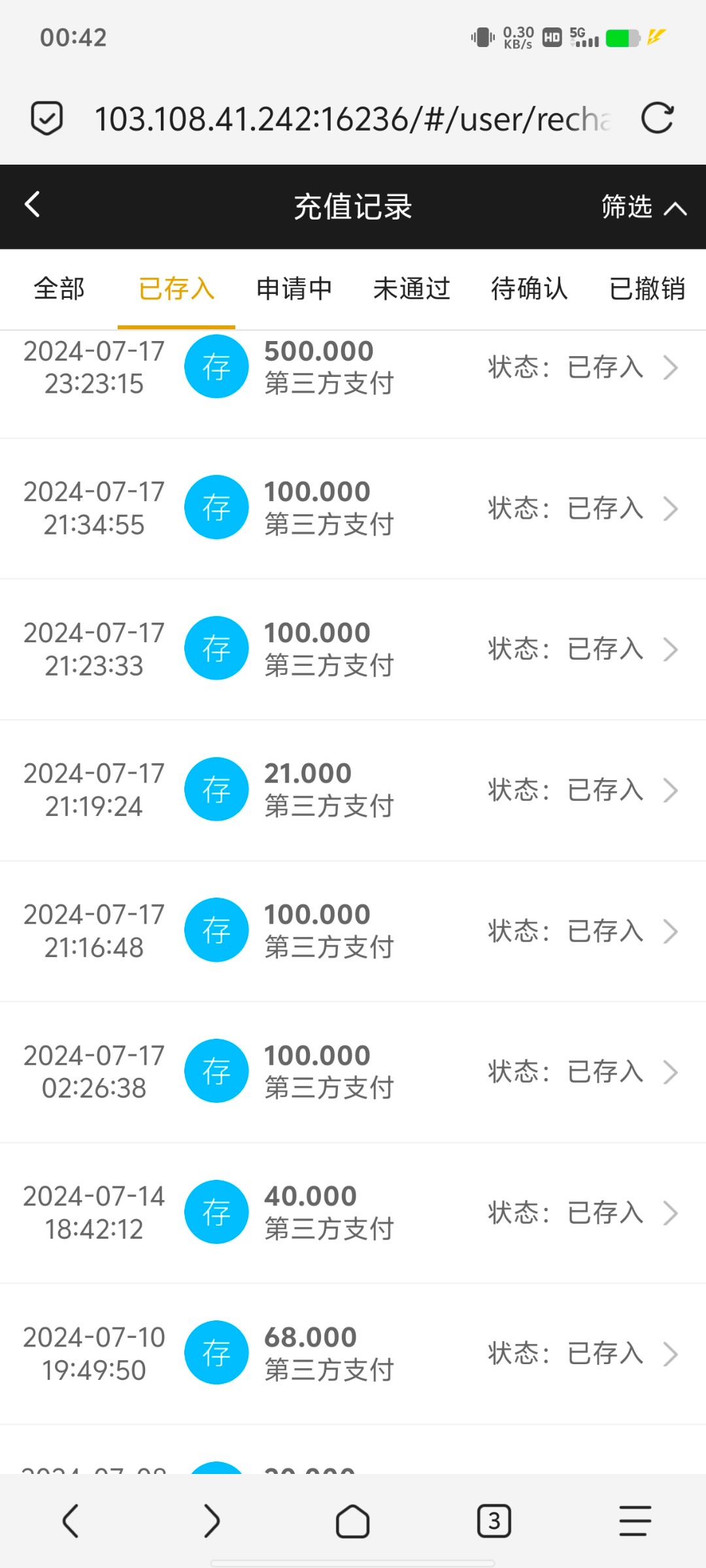Open the 待确认 tab

(529, 289)
